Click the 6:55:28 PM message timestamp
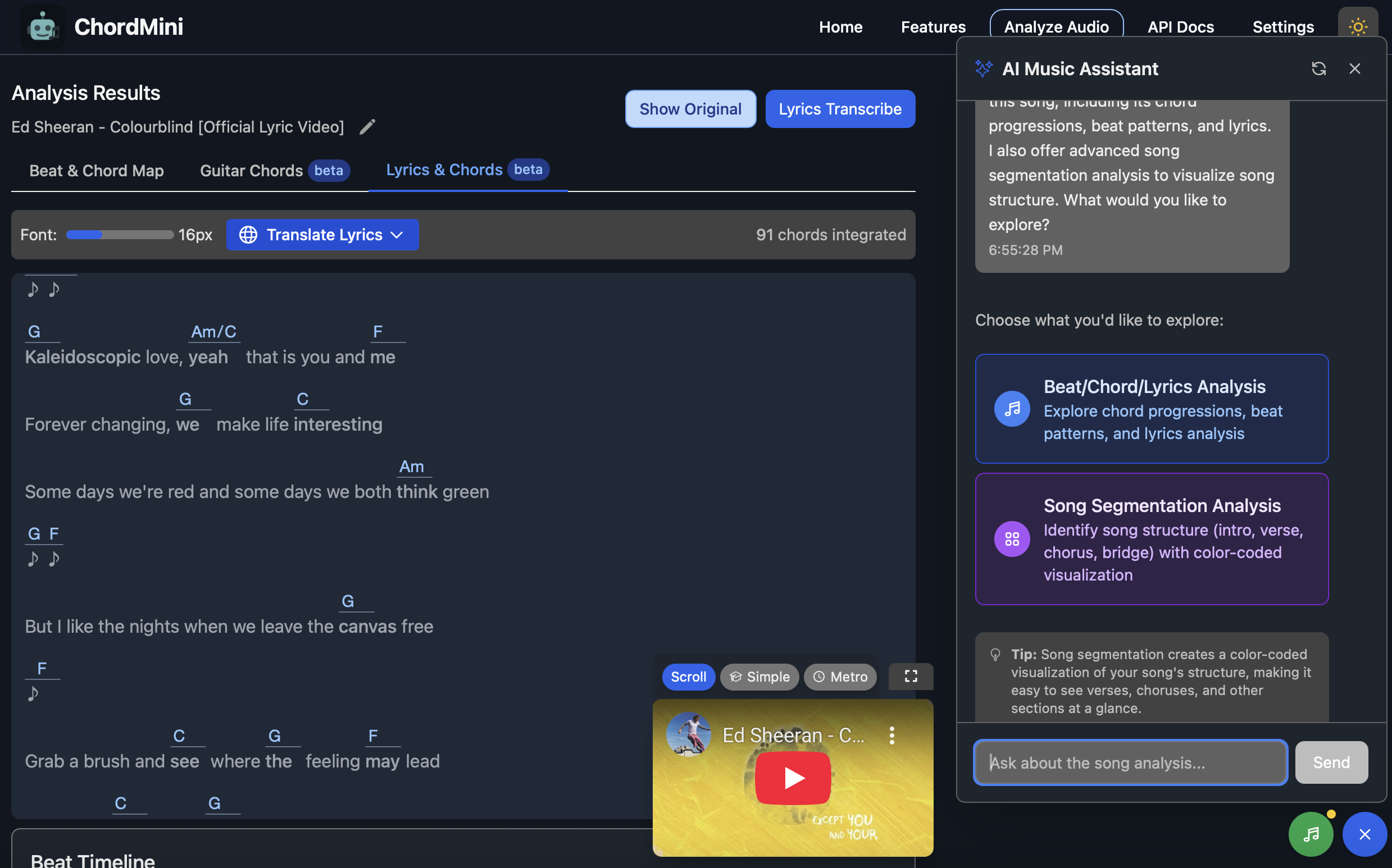Image resolution: width=1392 pixels, height=868 pixels. point(1025,250)
